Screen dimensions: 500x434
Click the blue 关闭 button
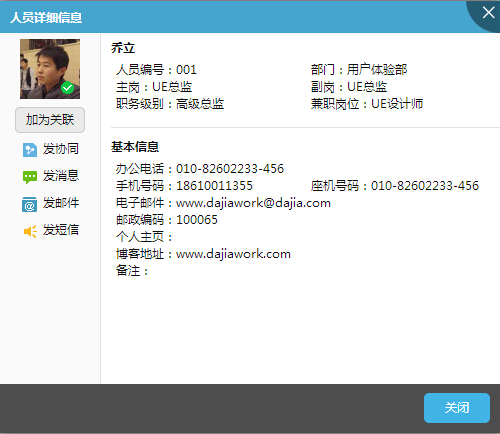click(x=457, y=407)
